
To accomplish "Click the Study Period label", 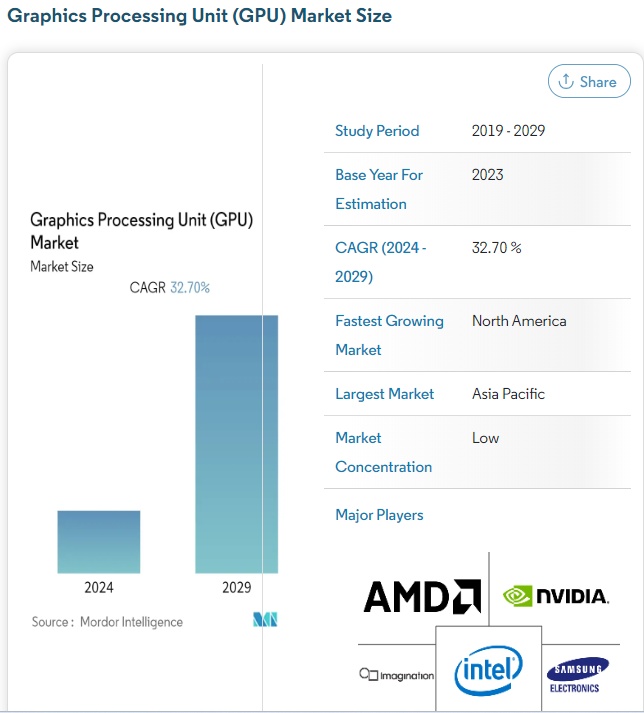I will 377,131.
